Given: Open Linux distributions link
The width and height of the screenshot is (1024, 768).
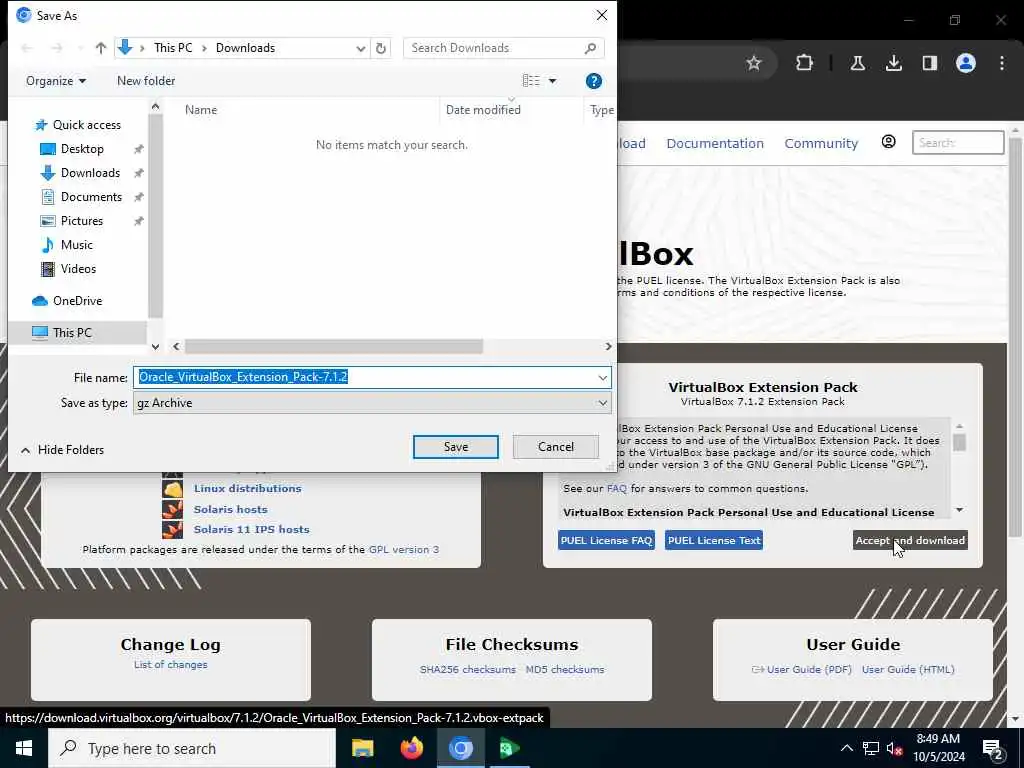Looking at the screenshot, I should click(248, 488).
